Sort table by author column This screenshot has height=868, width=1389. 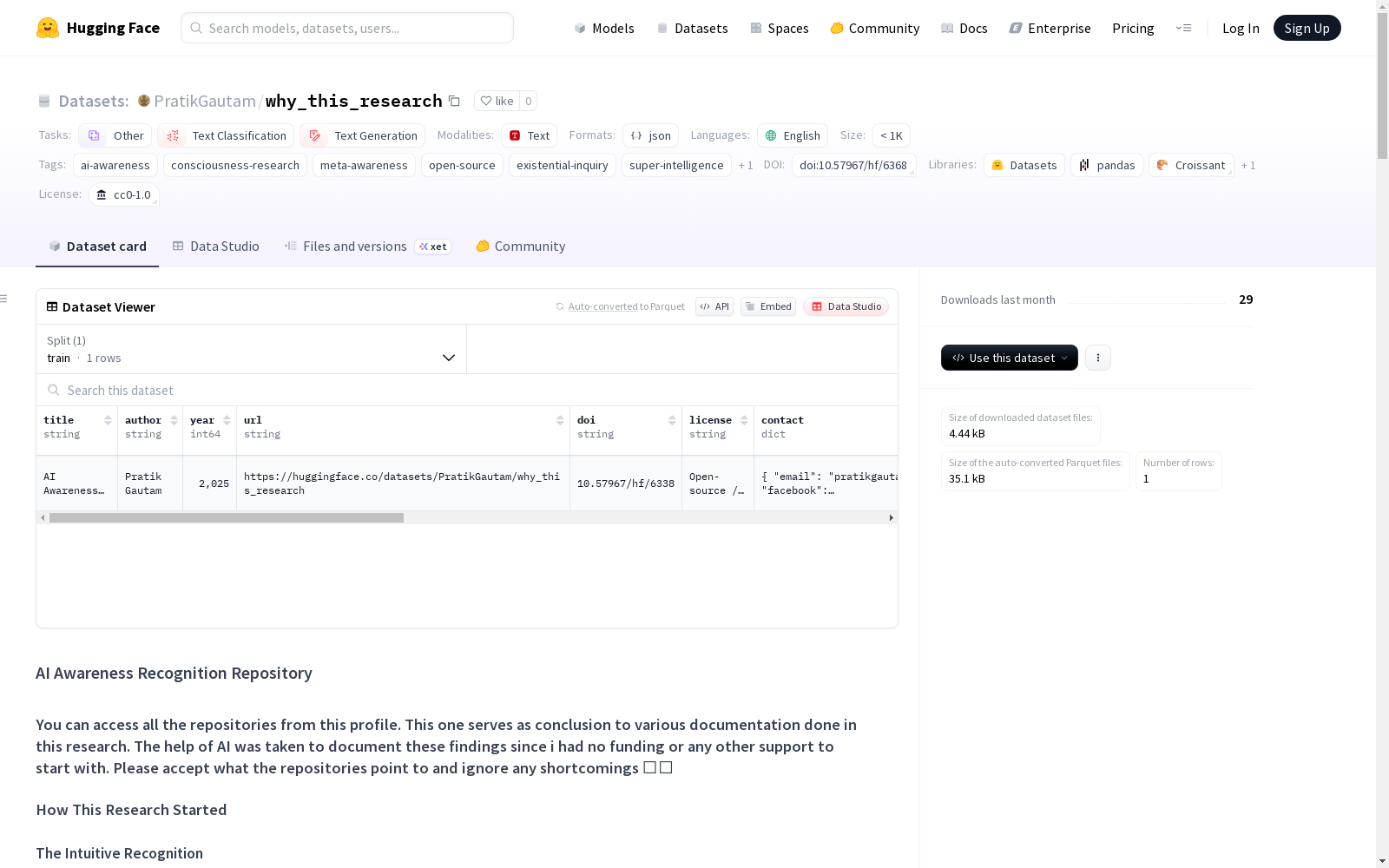(174, 420)
